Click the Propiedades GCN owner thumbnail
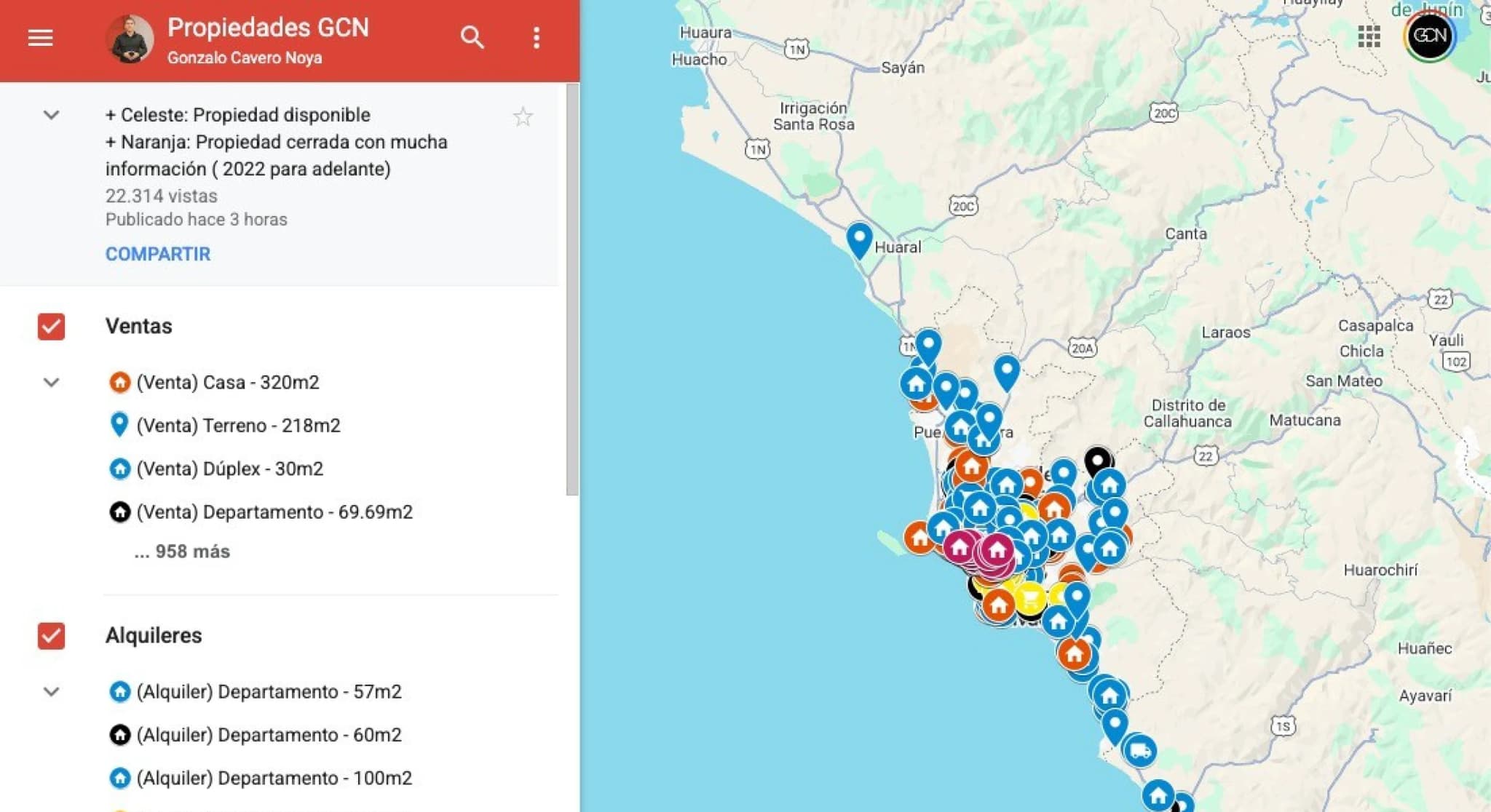The image size is (1491, 812). pyautogui.click(x=130, y=38)
